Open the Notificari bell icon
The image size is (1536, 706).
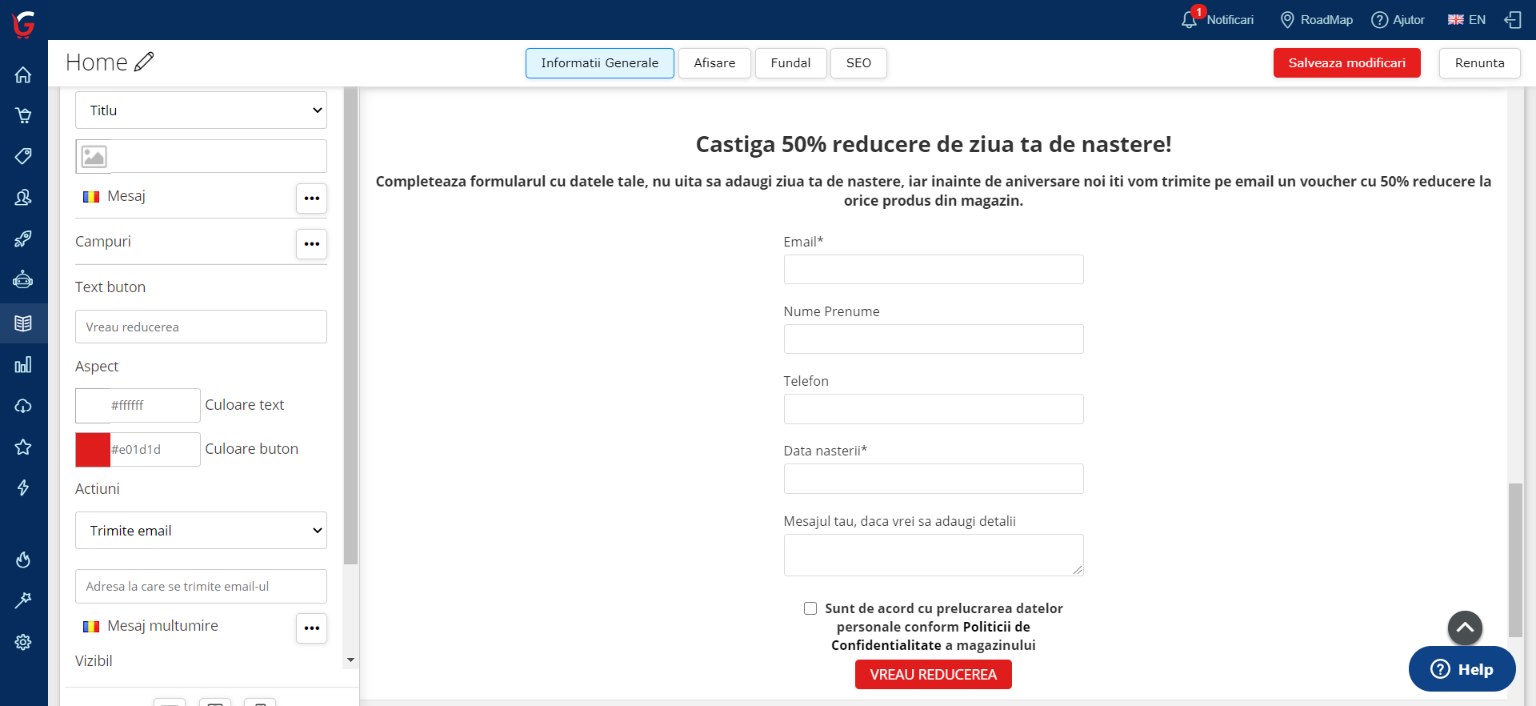pyautogui.click(x=1189, y=20)
